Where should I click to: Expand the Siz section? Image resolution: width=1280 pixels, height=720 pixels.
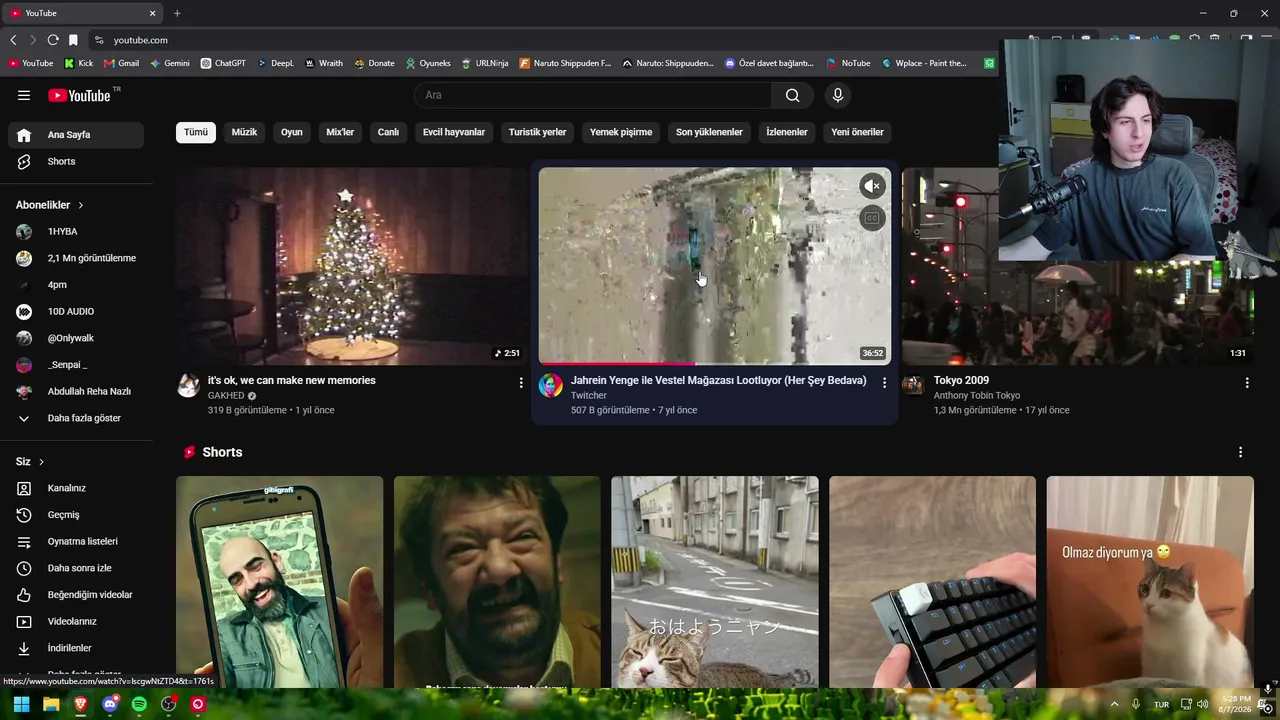tap(30, 462)
